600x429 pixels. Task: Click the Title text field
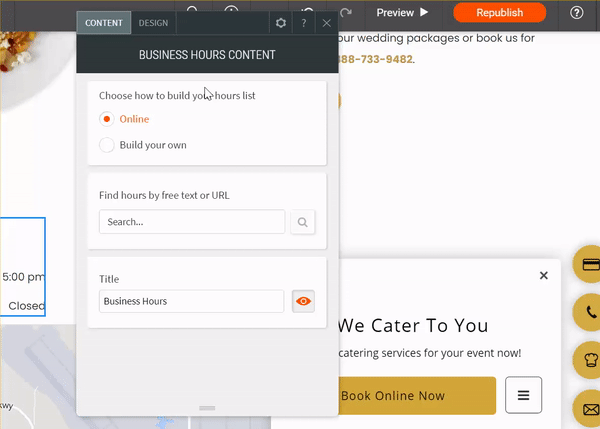[x=191, y=301]
